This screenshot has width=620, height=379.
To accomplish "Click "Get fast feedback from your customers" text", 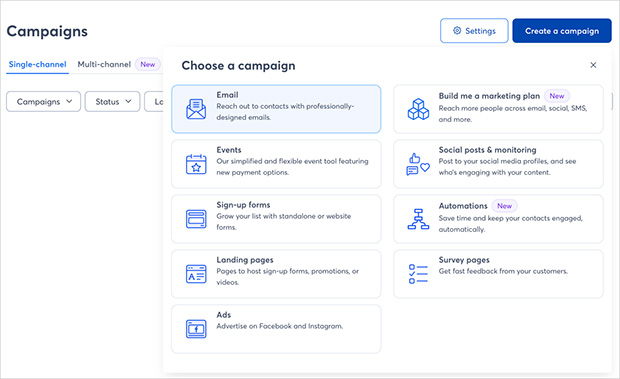I will click(x=503, y=271).
